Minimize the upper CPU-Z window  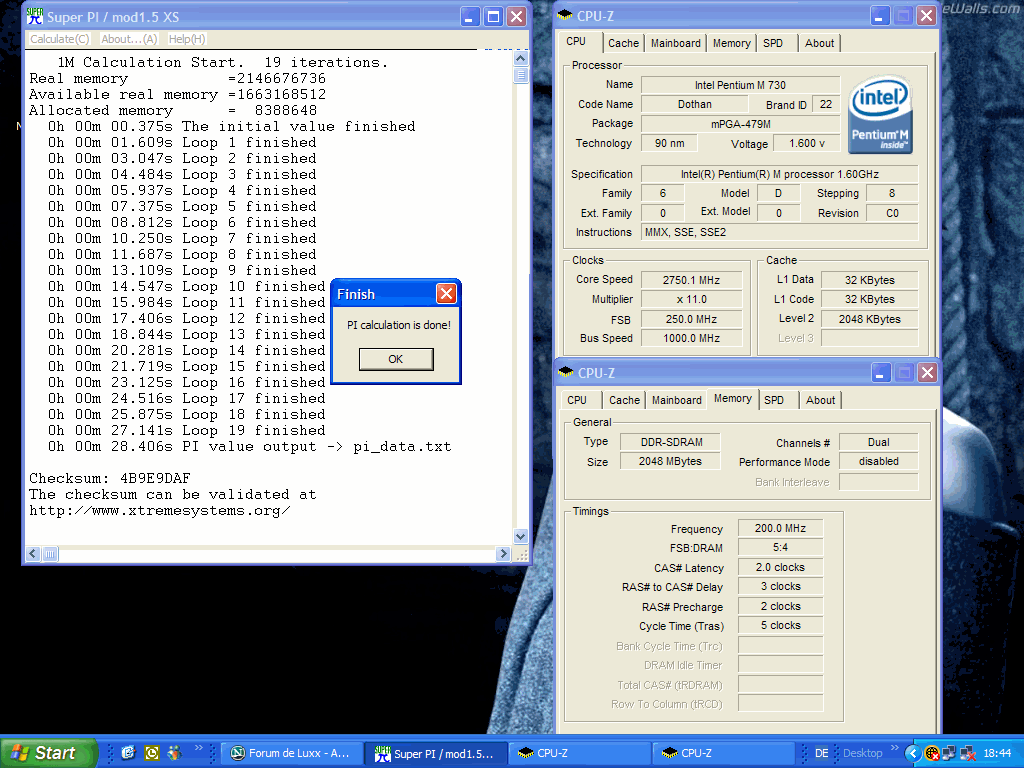coord(879,16)
